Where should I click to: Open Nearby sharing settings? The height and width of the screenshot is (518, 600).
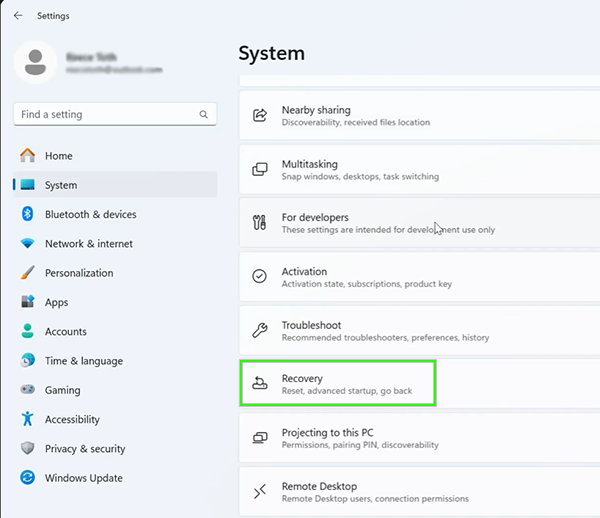coord(419,115)
